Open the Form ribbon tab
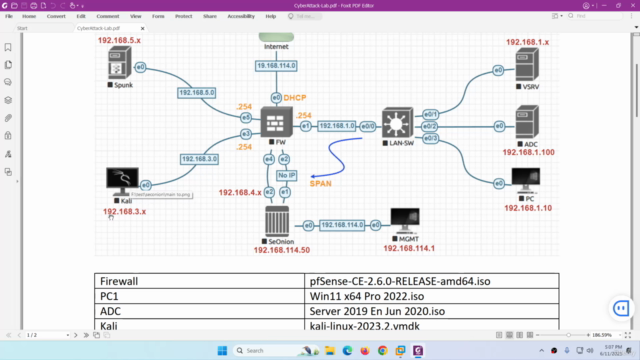640x360 pixels. click(158, 16)
